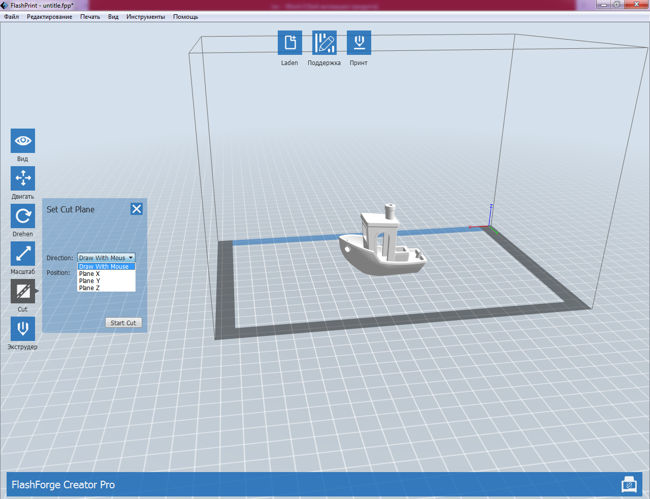650x499 pixels.
Task: Select the Вид view eye tool
Action: tap(23, 141)
